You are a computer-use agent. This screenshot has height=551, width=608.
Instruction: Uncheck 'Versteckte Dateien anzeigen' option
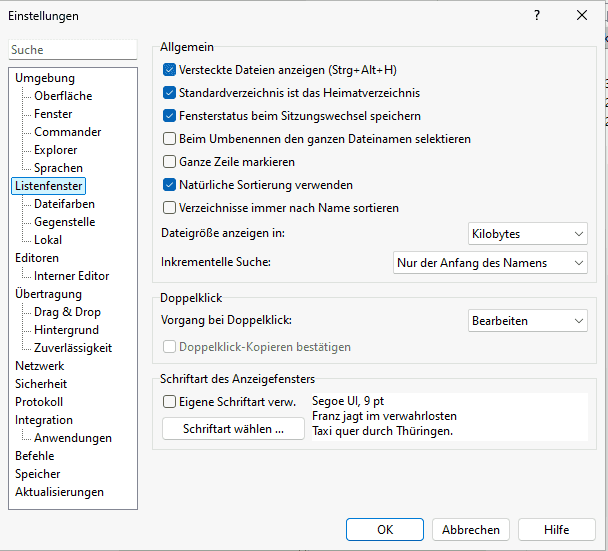pos(169,70)
